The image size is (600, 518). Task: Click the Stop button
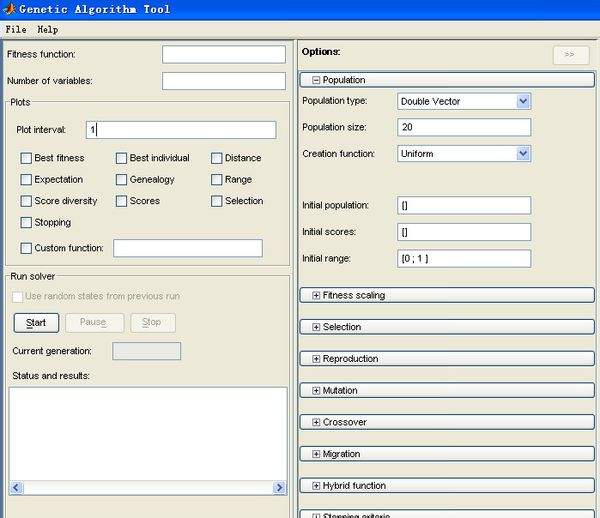pos(153,323)
